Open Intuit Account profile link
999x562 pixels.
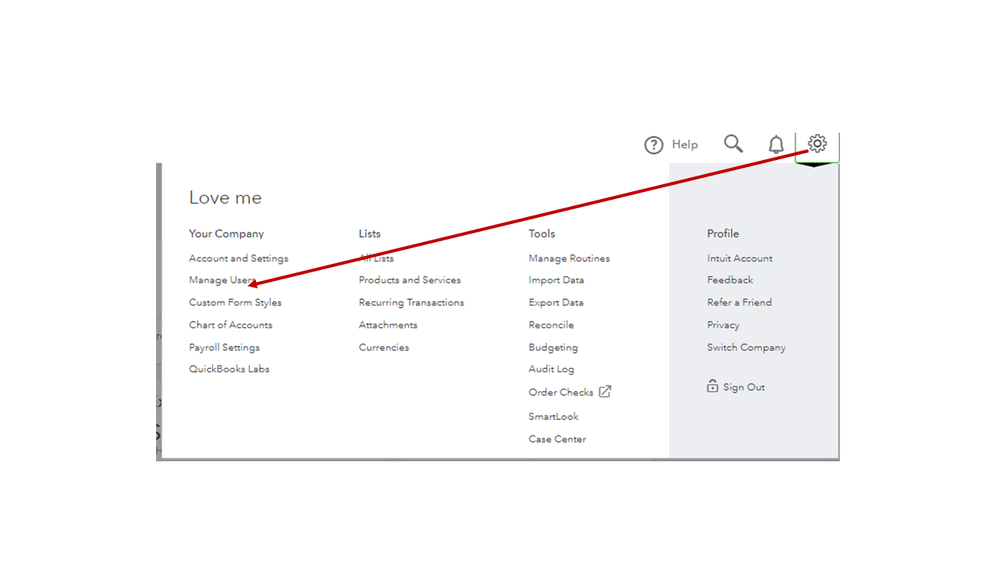pyautogui.click(x=740, y=259)
